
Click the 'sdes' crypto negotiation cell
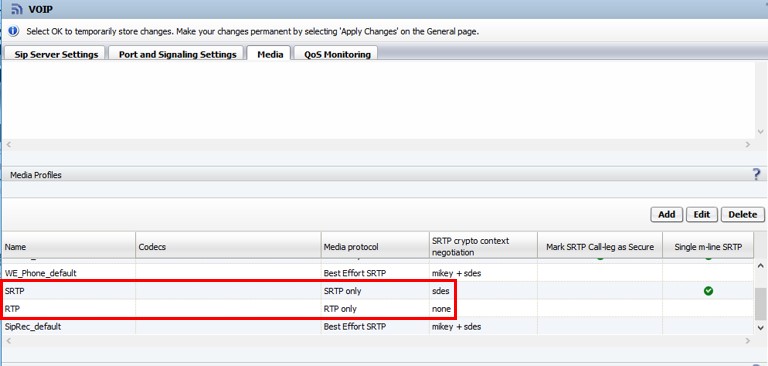[440, 291]
